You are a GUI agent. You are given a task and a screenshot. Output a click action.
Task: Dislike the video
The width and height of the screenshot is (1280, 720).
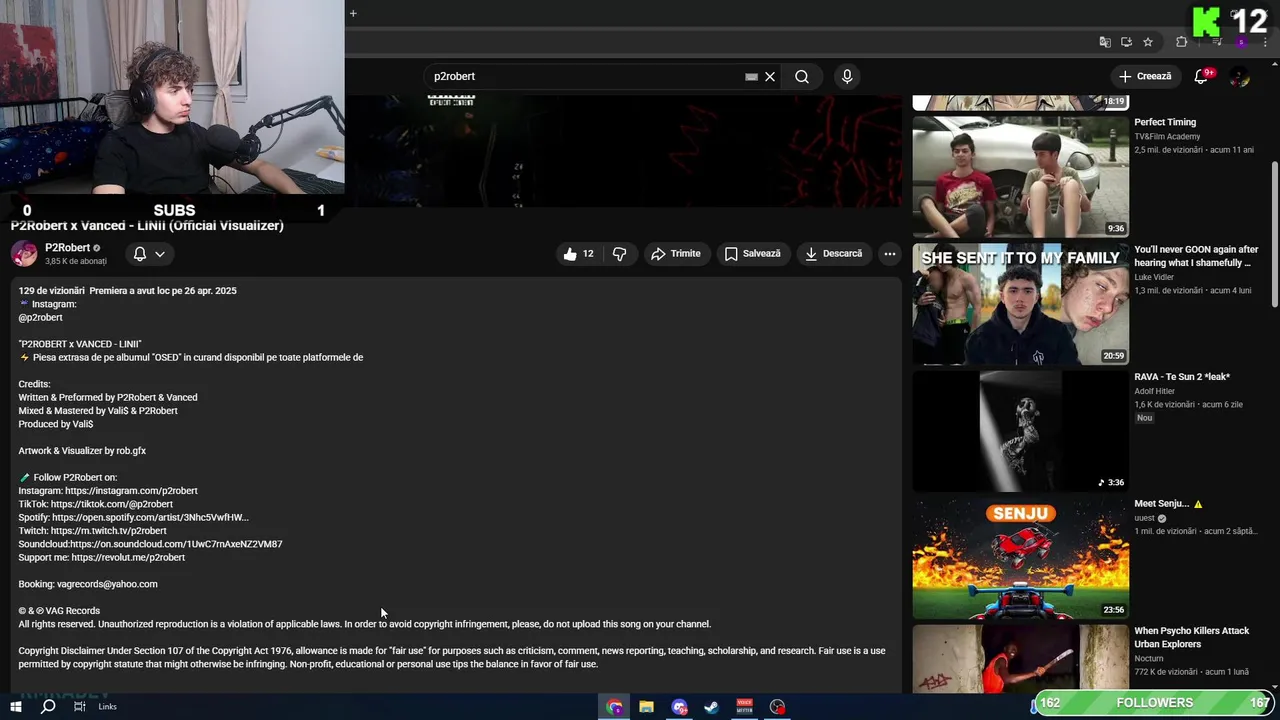tap(620, 254)
